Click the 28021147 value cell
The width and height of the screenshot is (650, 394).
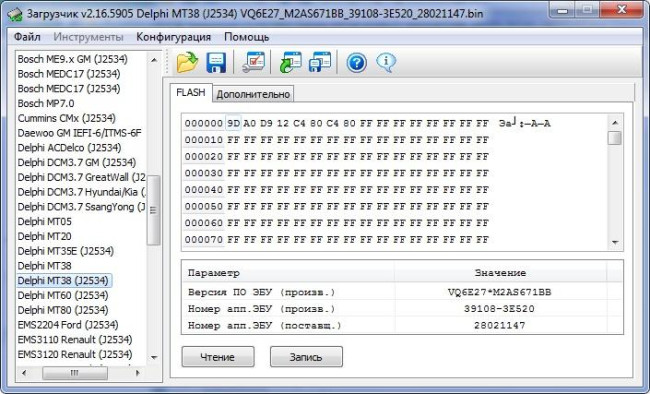500,325
